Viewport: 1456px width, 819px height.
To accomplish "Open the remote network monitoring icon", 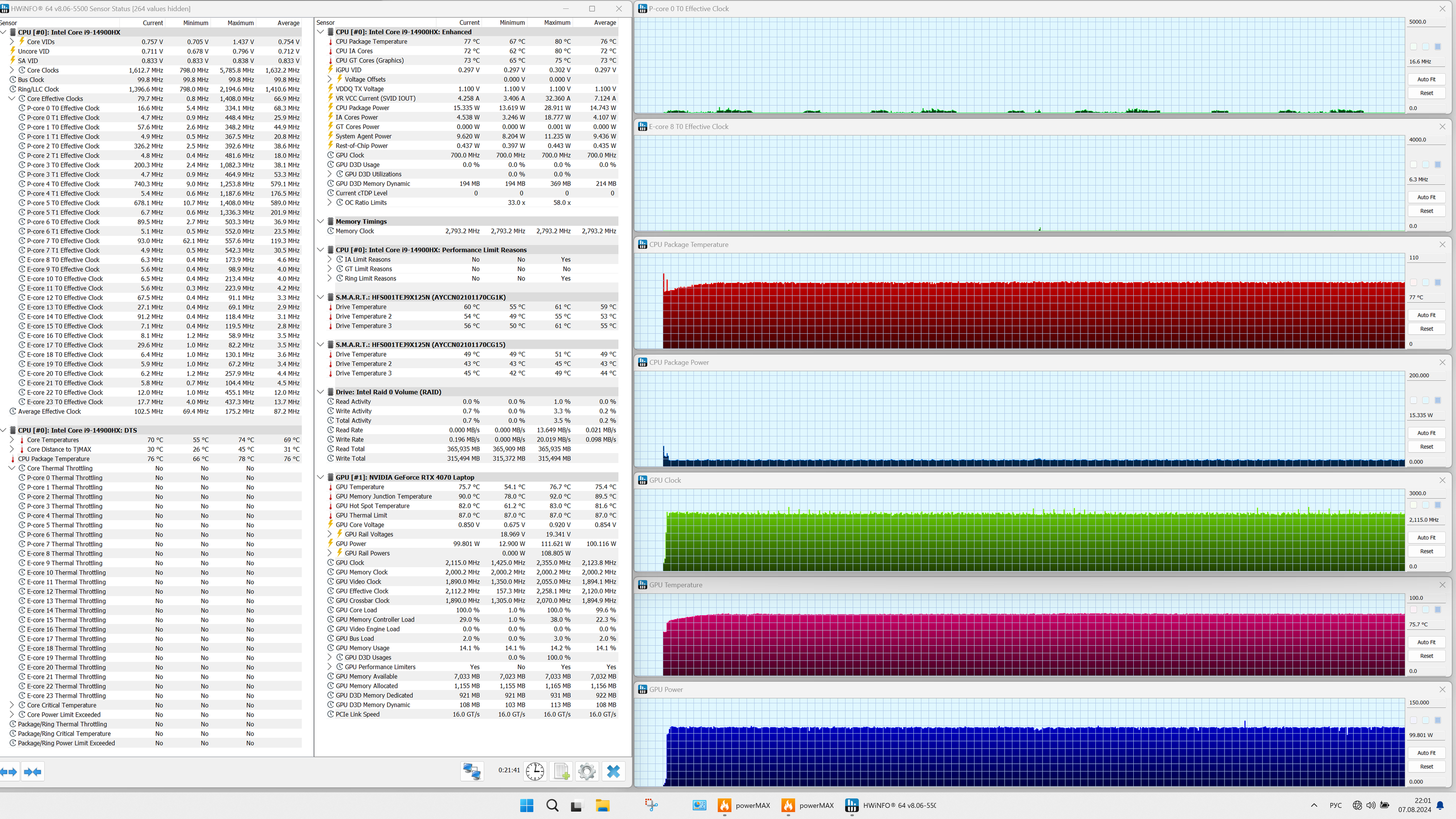I will [472, 771].
